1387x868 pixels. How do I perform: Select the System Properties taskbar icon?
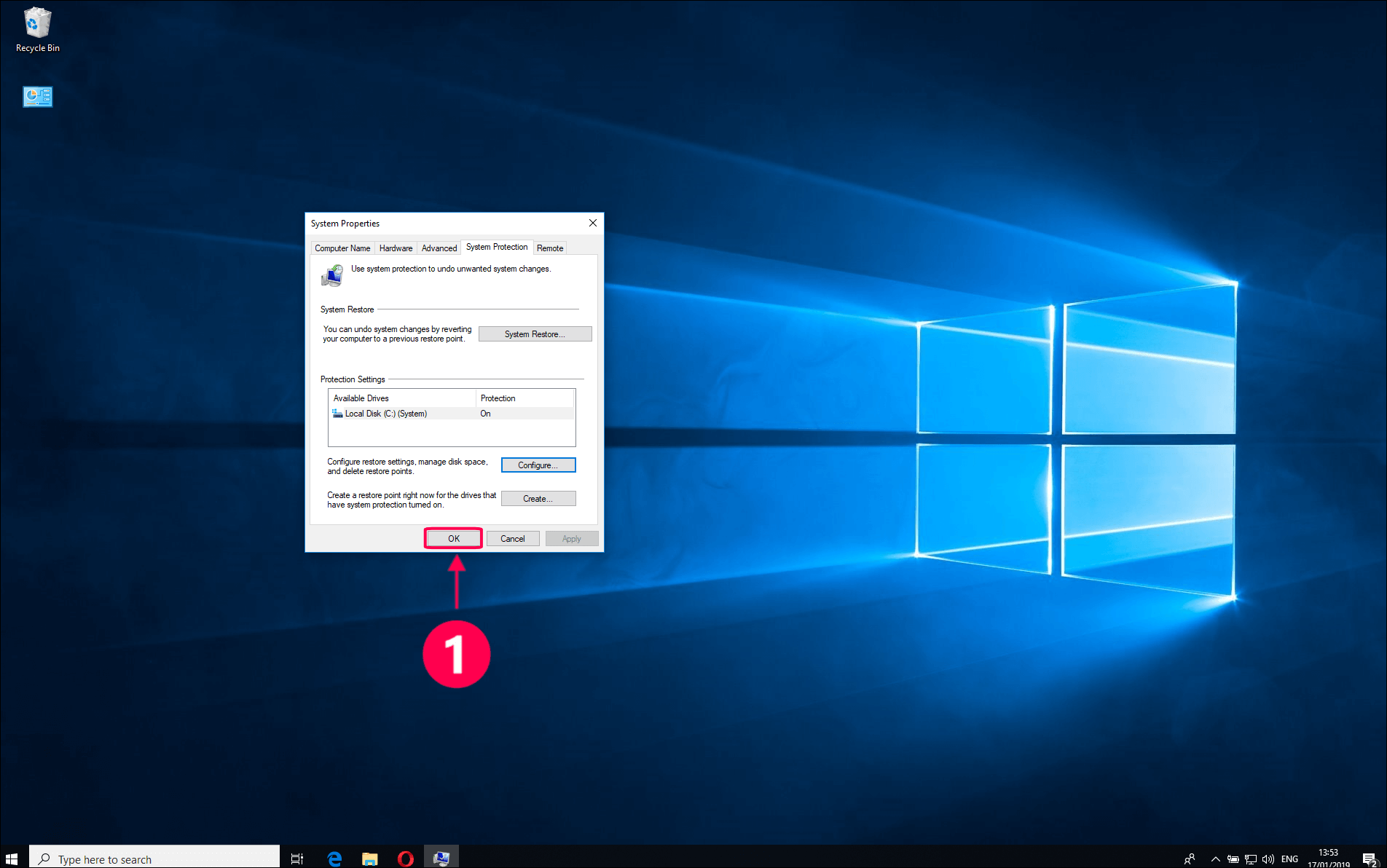441,858
